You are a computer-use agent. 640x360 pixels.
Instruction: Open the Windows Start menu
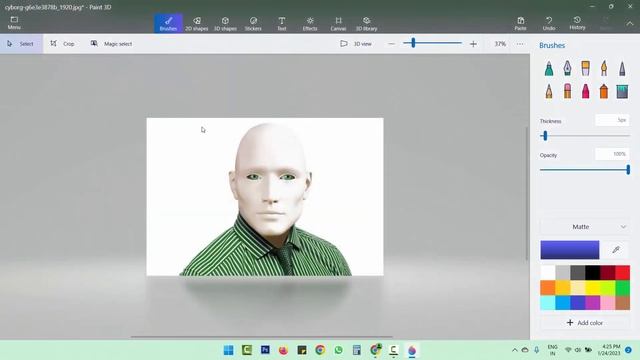229,350
